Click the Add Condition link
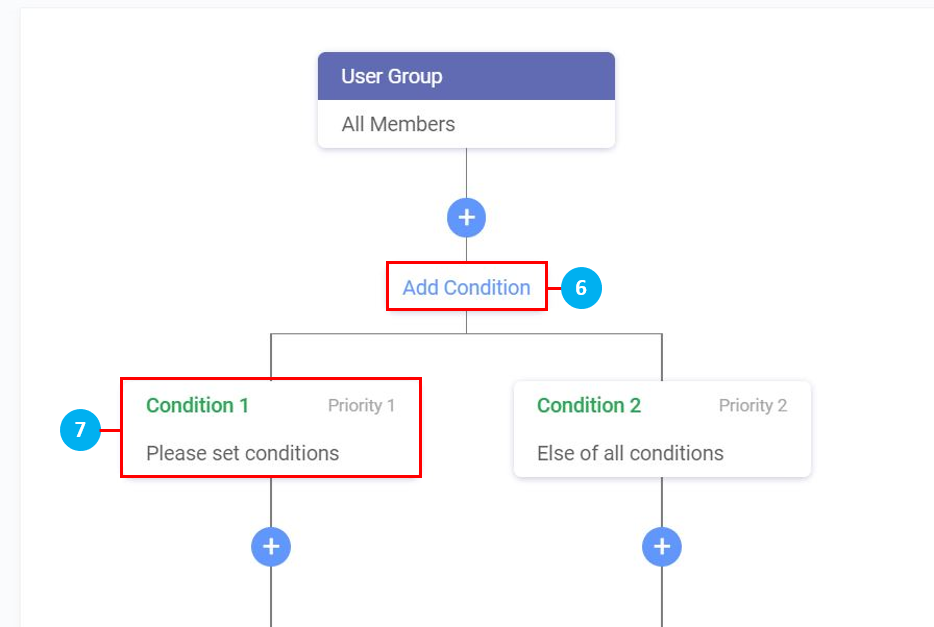Screen dimensions: 934x627 coord(466,288)
